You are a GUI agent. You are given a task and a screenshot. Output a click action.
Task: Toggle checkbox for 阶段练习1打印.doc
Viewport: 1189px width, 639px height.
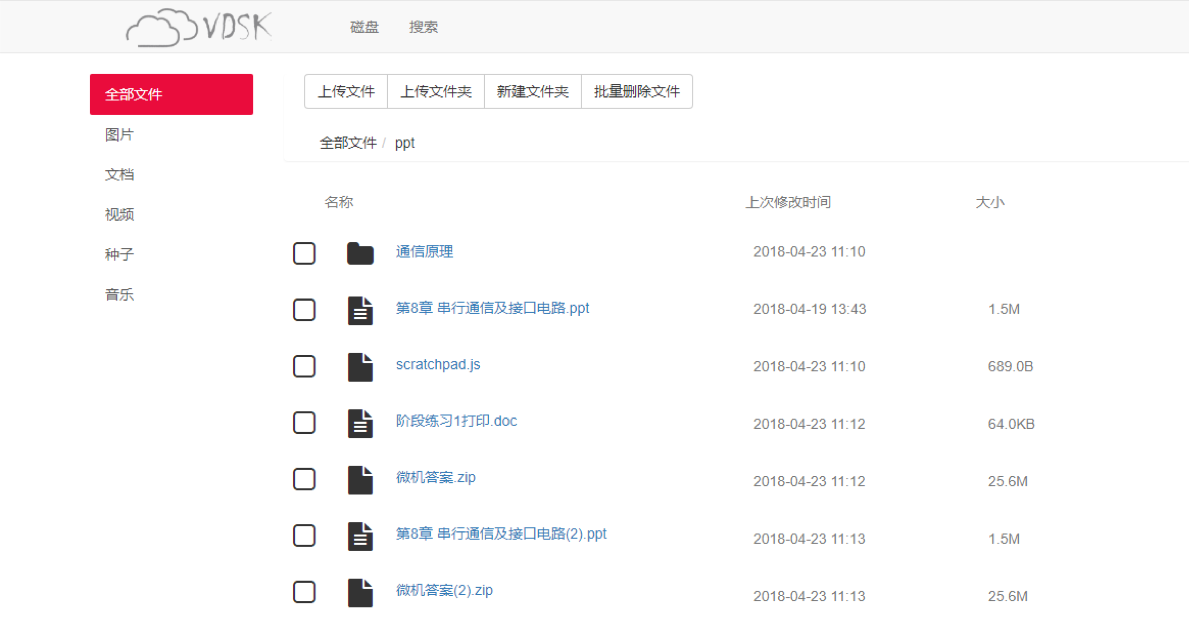tap(304, 422)
